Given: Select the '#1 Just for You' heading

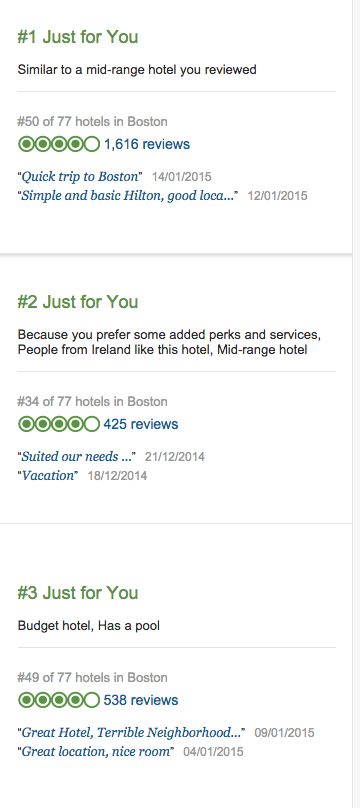Looking at the screenshot, I should pos(78,37).
